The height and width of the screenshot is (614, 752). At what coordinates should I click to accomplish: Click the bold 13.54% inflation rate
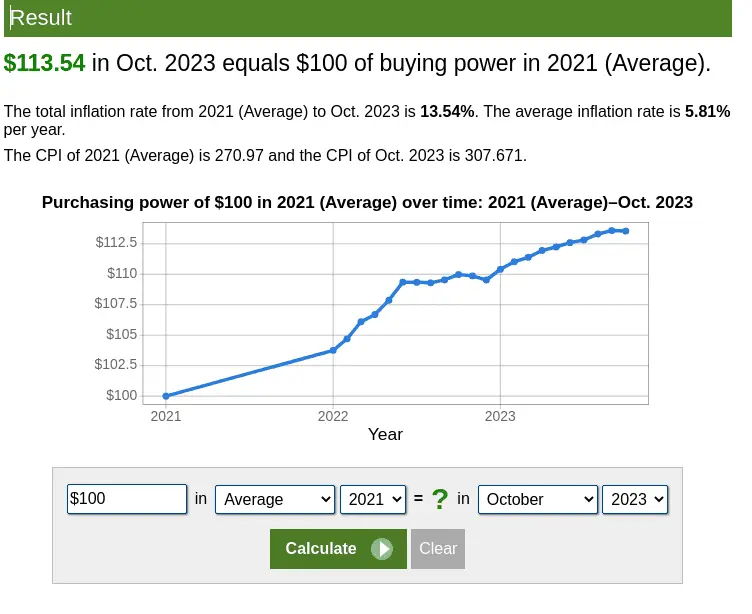tap(447, 111)
